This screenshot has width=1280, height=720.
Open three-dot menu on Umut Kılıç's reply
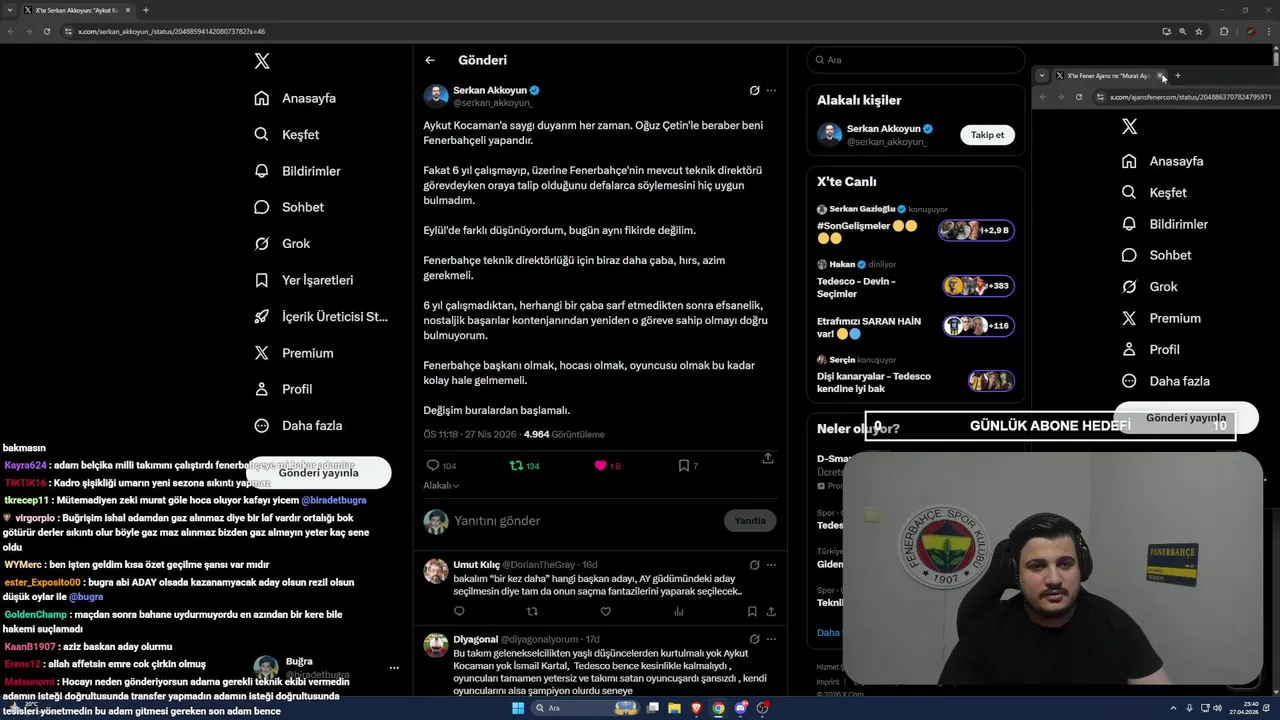(771, 565)
